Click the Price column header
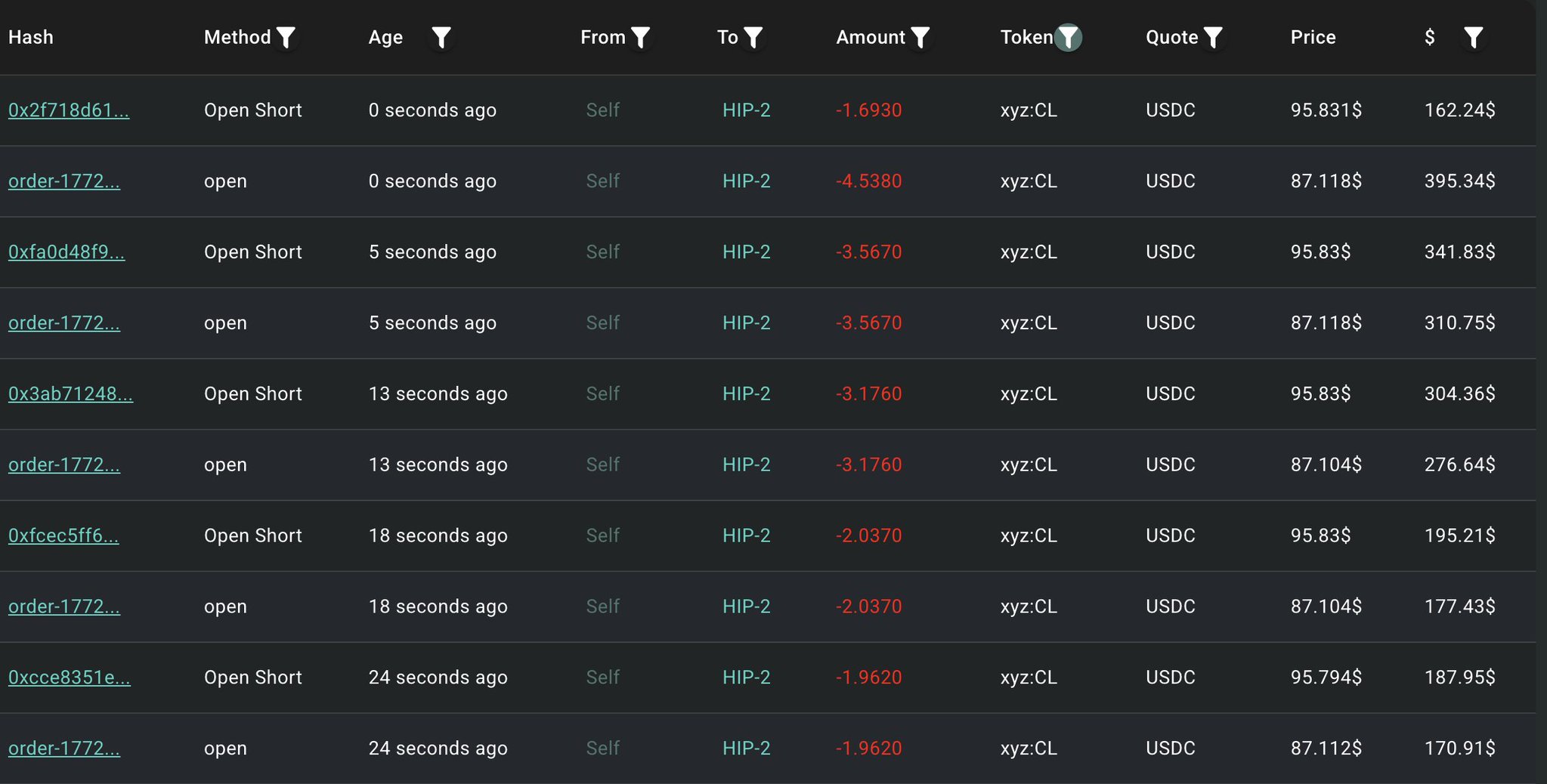 (1313, 37)
